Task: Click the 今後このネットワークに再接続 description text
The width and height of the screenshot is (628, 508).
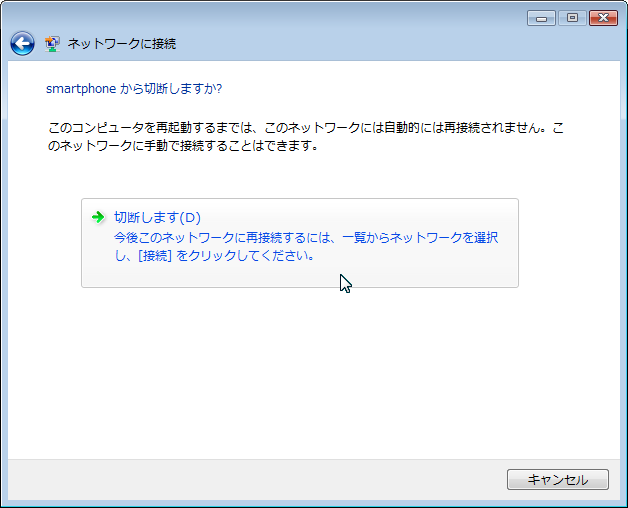Action: [x=306, y=246]
